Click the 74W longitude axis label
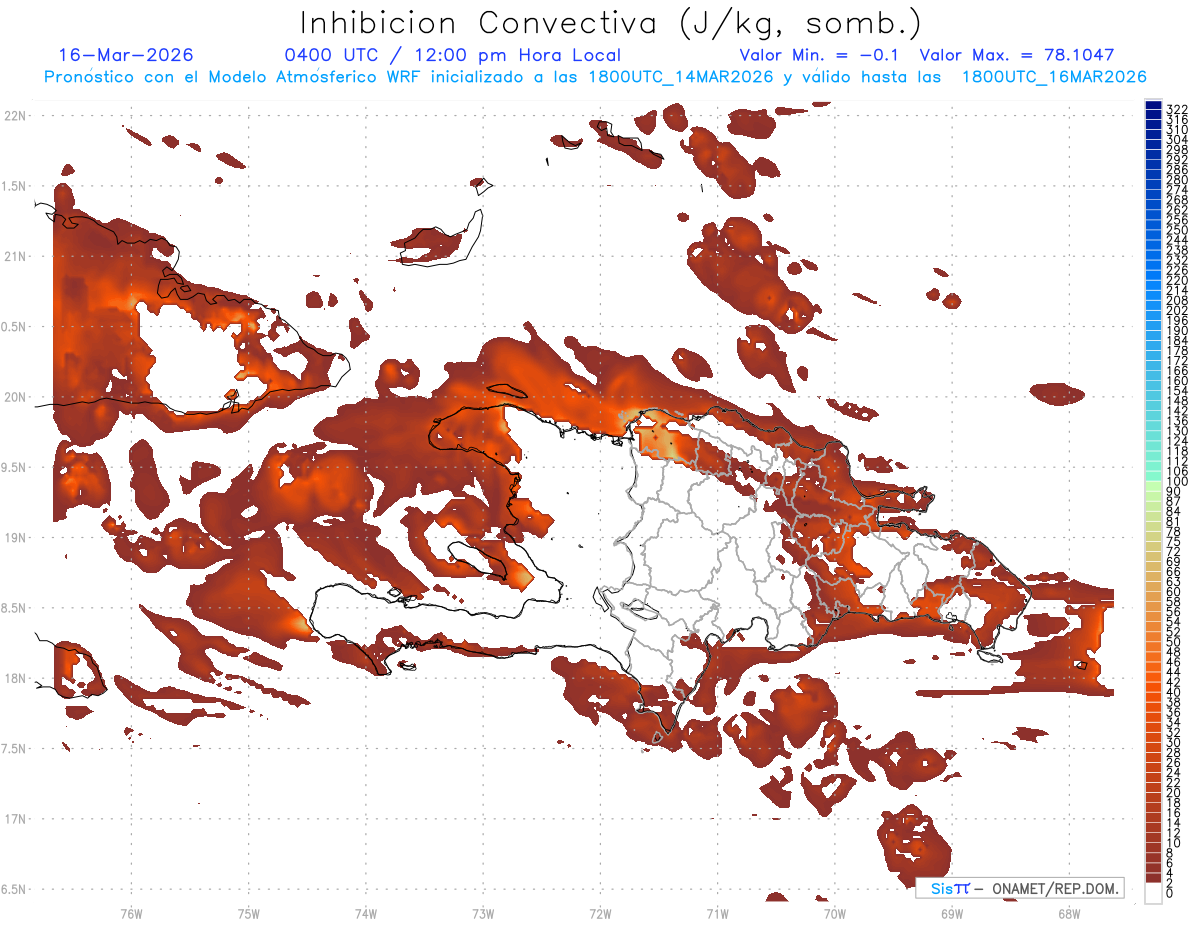The height and width of the screenshot is (927, 1200). (365, 913)
